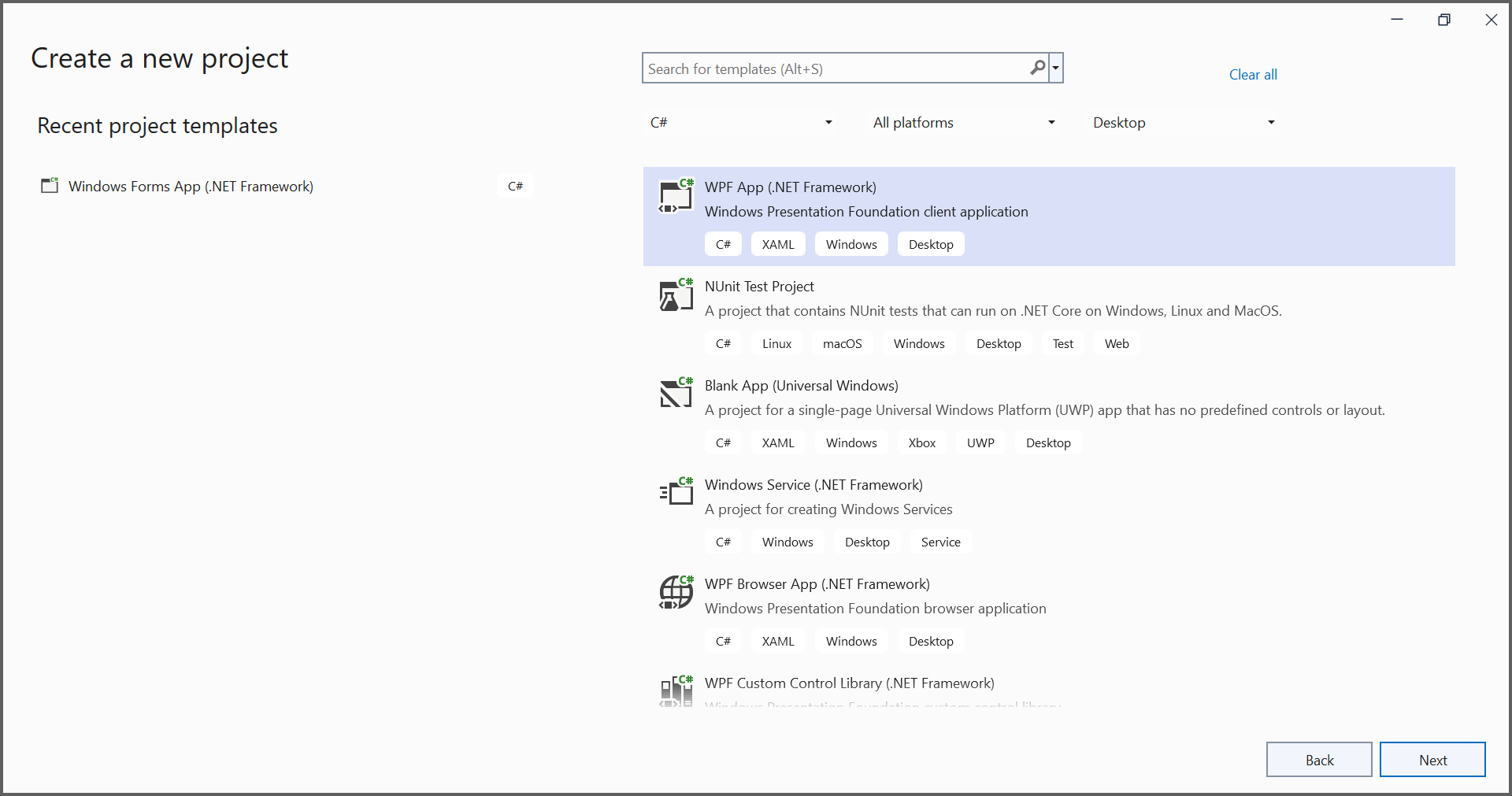Viewport: 1512px width, 796px height.
Task: Minimize the Create a new project window
Action: [x=1397, y=20]
